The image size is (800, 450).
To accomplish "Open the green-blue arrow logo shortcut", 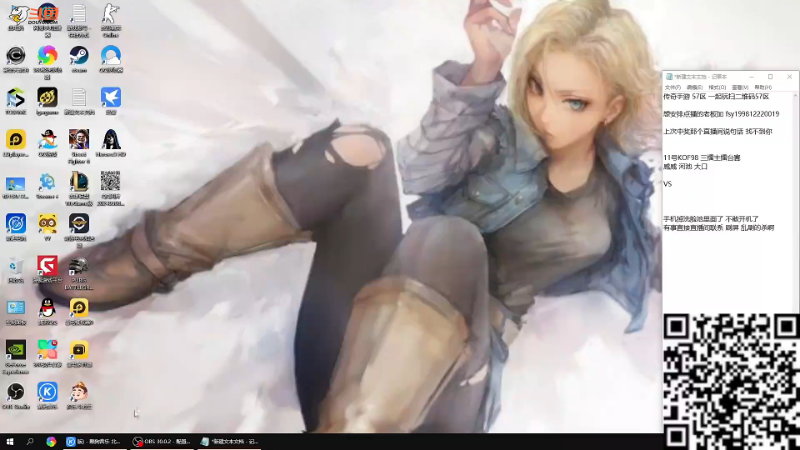I will pos(16,97).
